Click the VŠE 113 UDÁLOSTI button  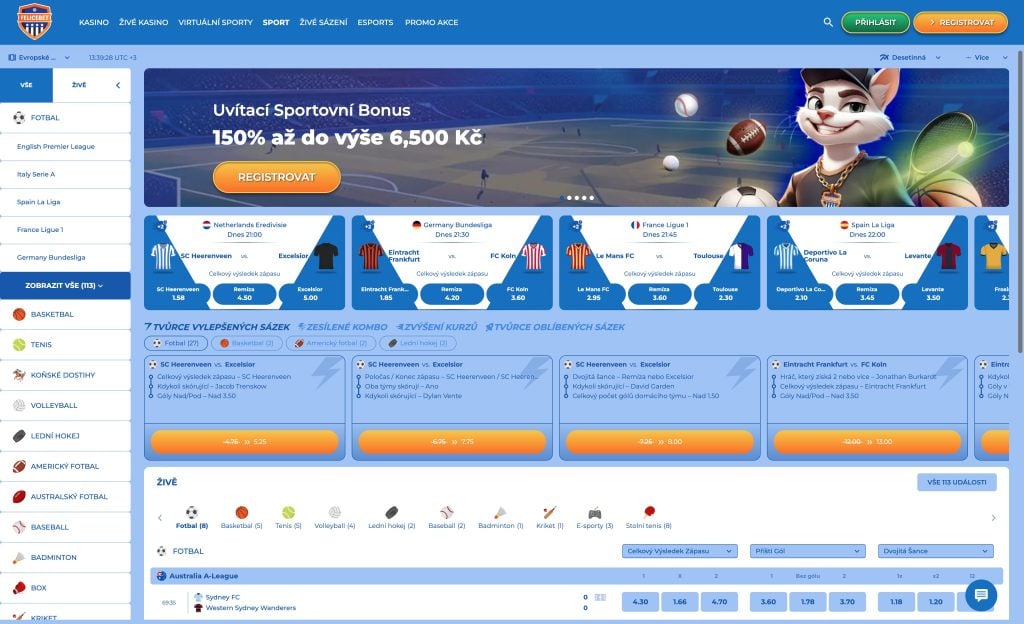pyautogui.click(x=957, y=482)
